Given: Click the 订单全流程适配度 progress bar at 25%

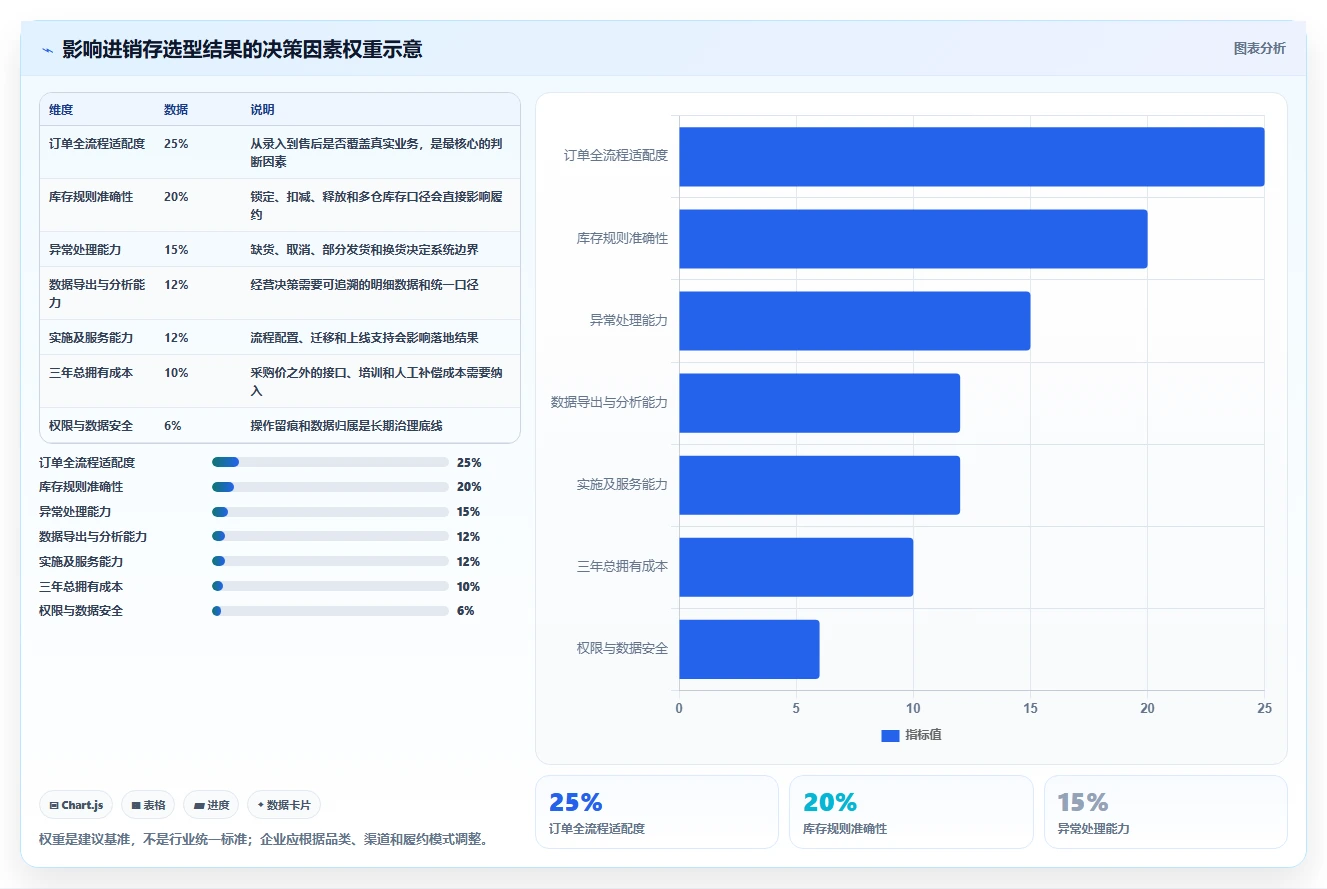Looking at the screenshot, I should tap(330, 462).
